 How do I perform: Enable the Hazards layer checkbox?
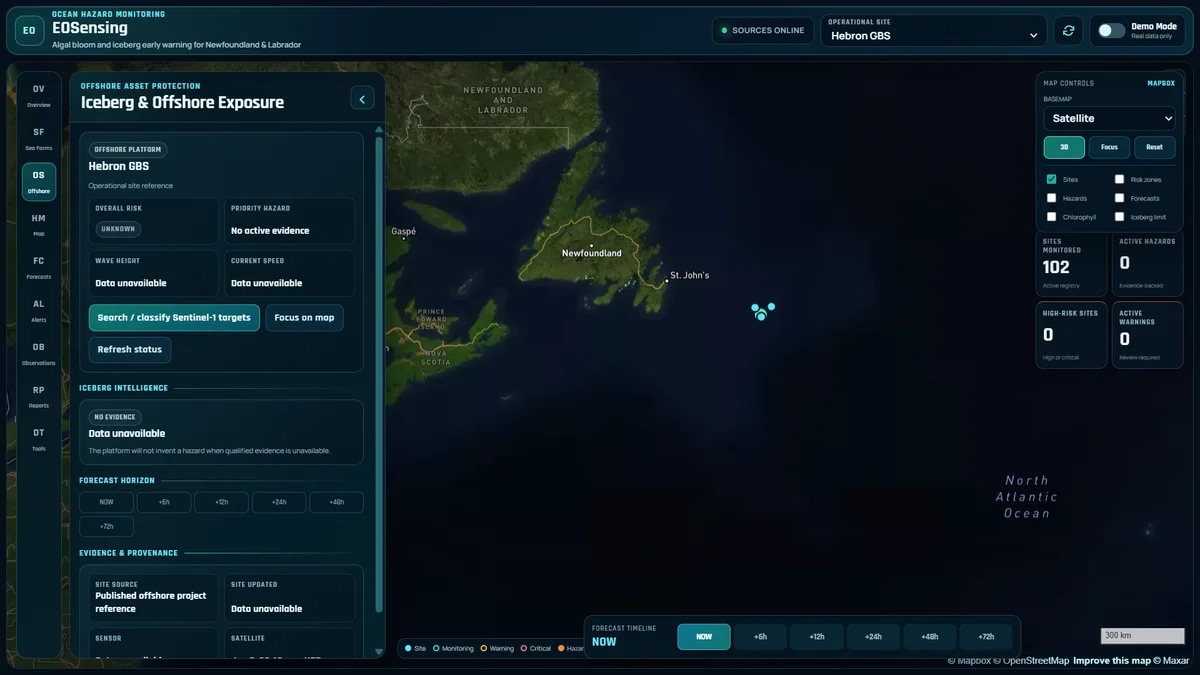[x=1052, y=198]
